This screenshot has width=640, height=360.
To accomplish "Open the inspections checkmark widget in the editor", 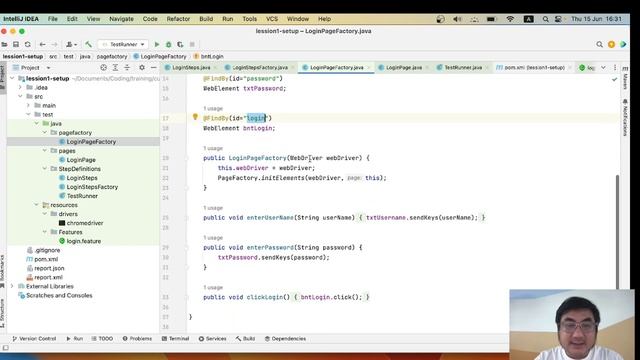I will 615,79.
